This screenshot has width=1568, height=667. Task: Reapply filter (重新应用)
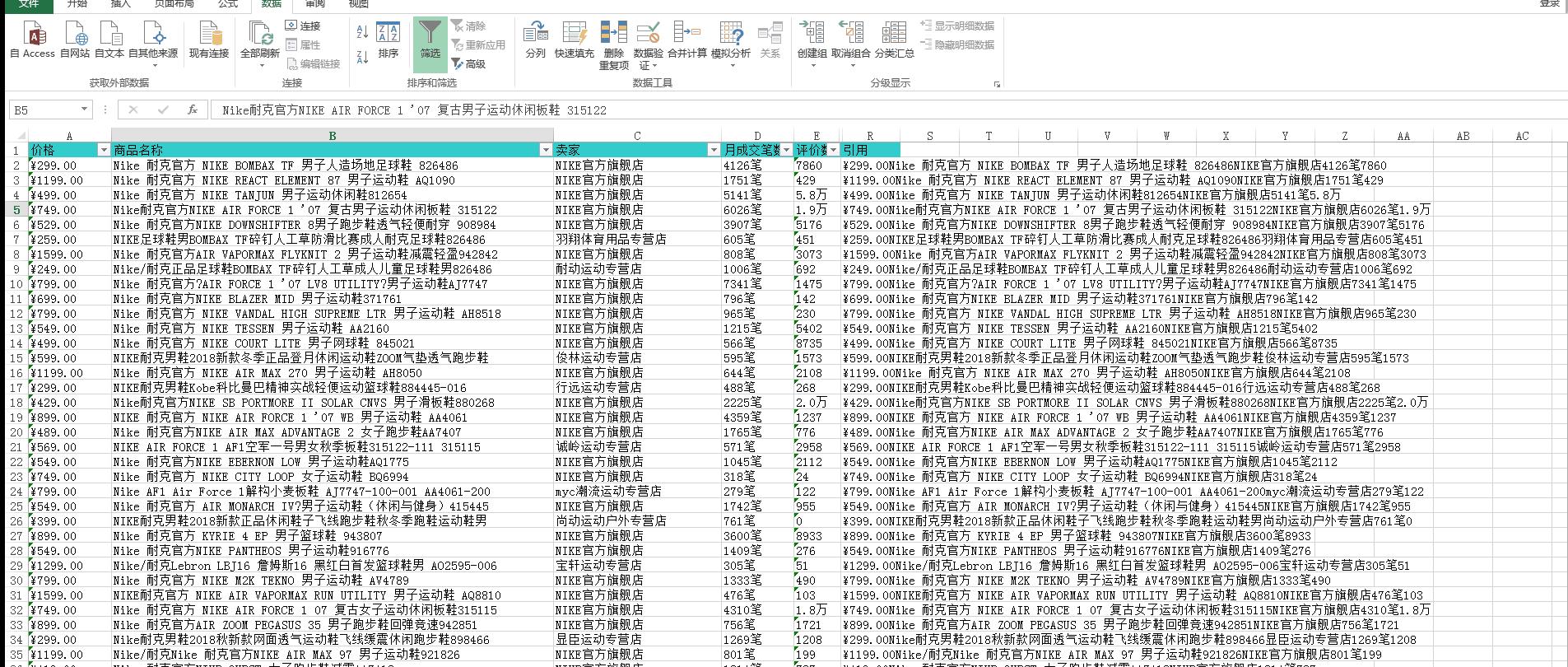478,44
